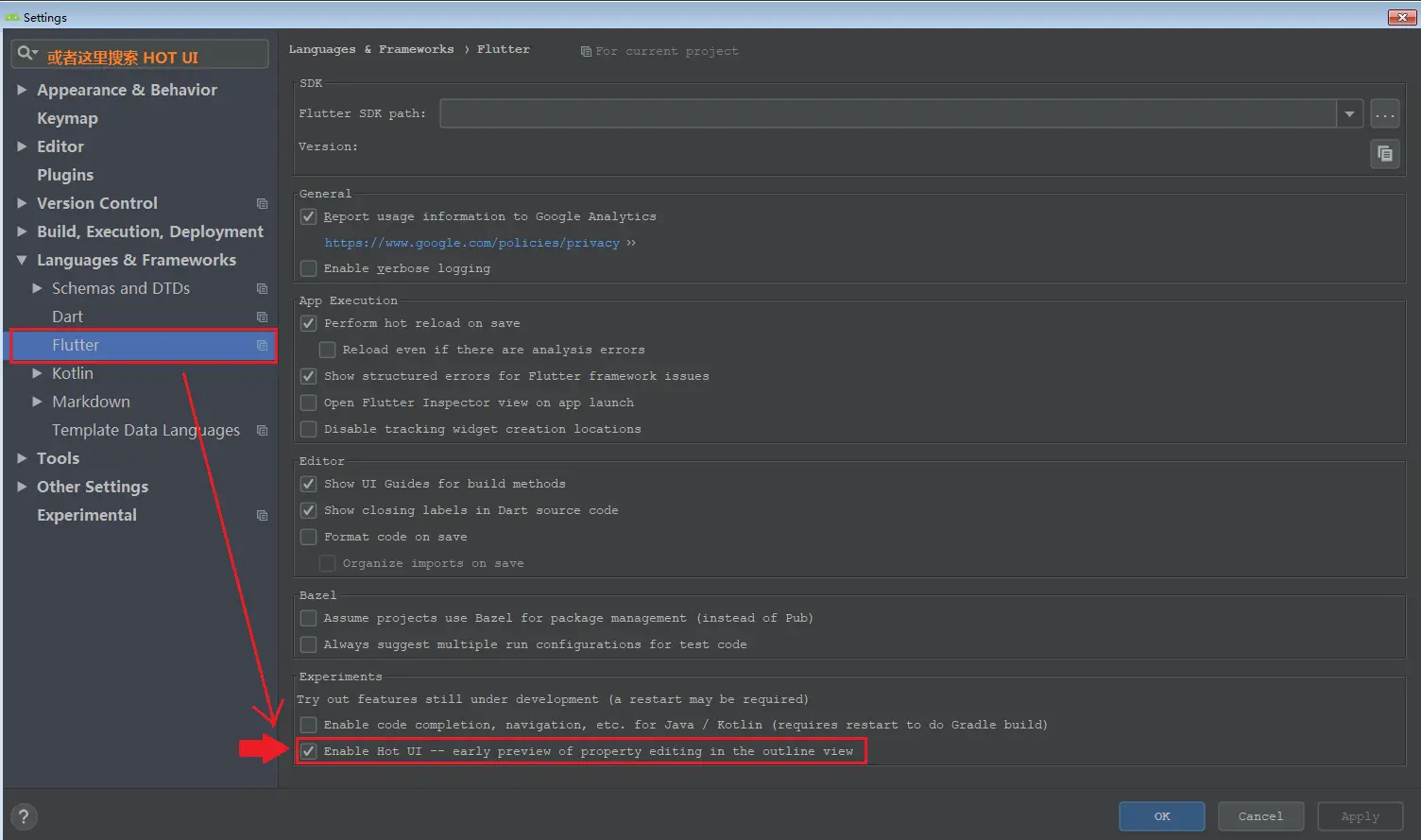This screenshot has height=840, width=1421.
Task: Expand Build, Execution, Deployment node
Action: pos(22,231)
